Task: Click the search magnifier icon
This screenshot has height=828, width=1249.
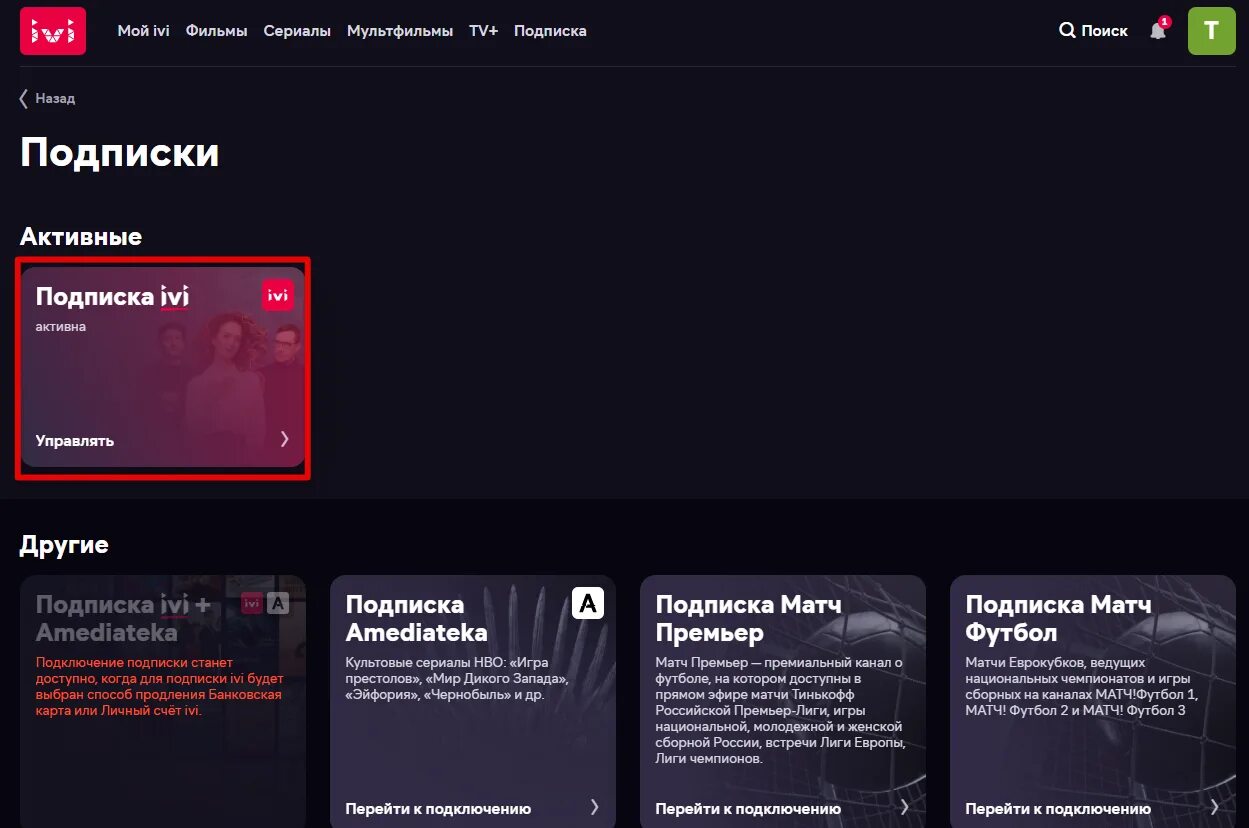Action: pyautogui.click(x=1067, y=31)
